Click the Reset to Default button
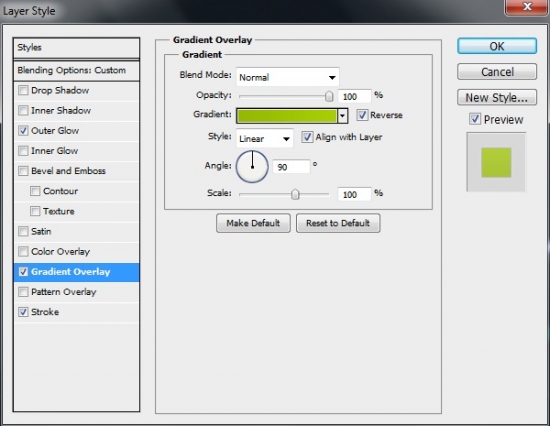The width and height of the screenshot is (550, 426). pos(338,223)
